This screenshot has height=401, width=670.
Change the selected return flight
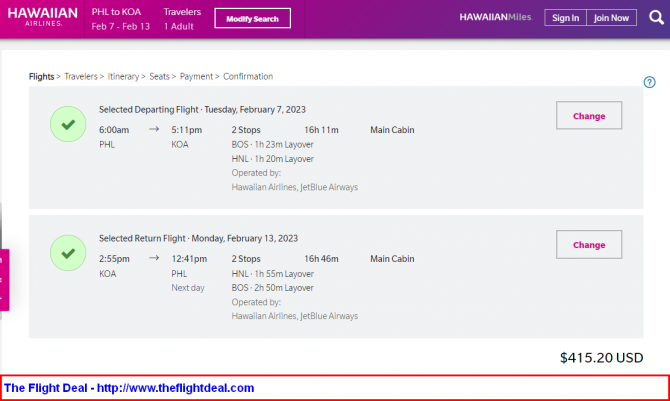point(589,245)
